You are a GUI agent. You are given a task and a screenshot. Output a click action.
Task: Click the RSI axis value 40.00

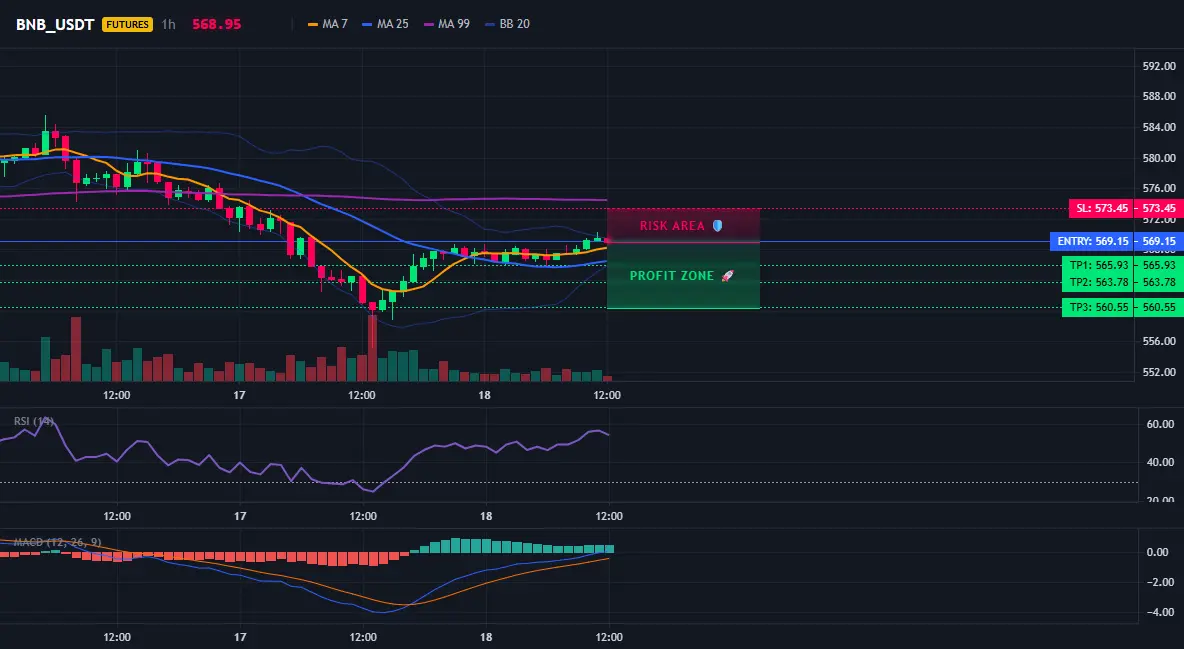1160,462
